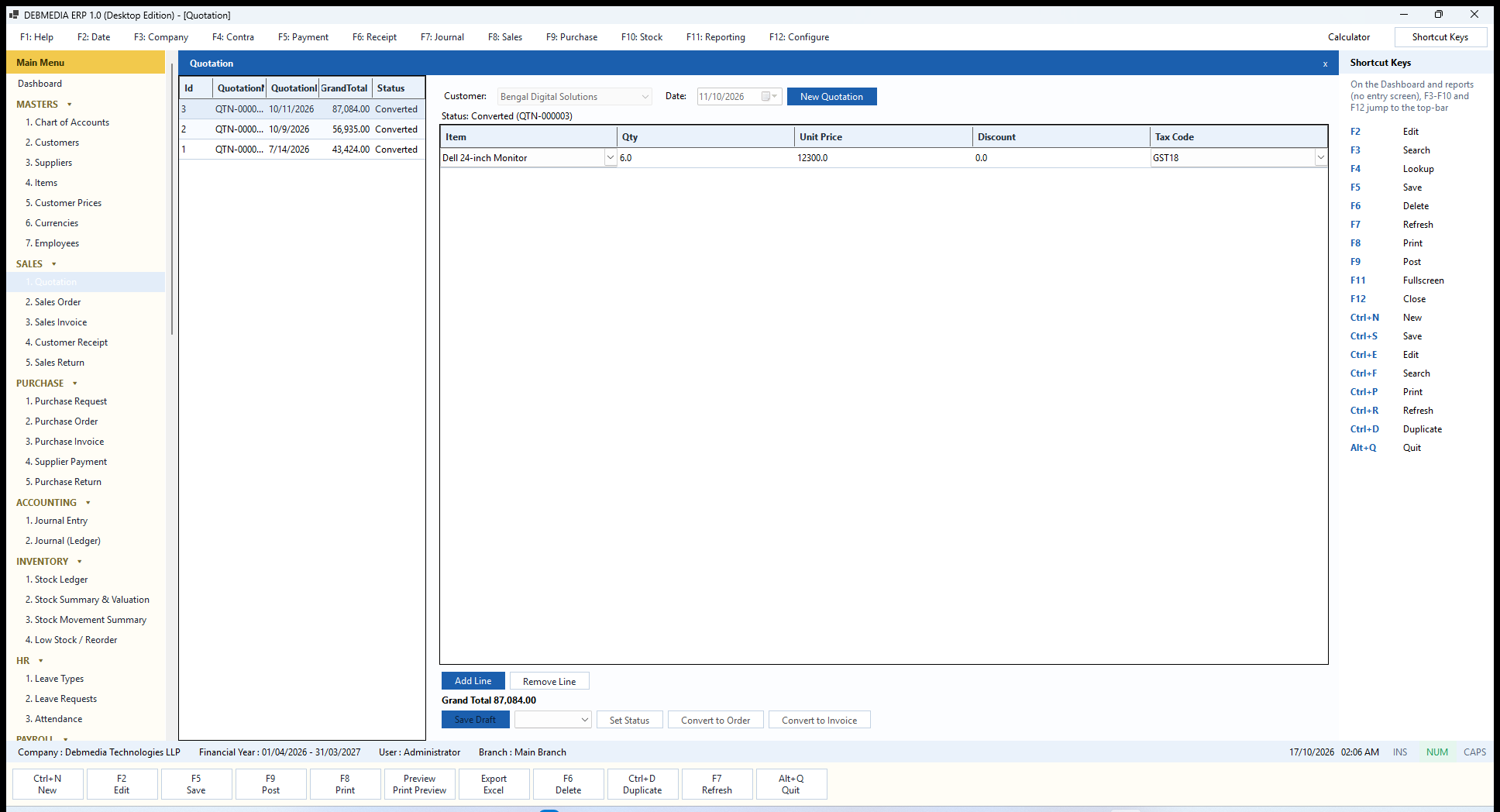Click the F9 Post toolbar button
Viewport: 1500px width, 812px height.
click(x=270, y=784)
